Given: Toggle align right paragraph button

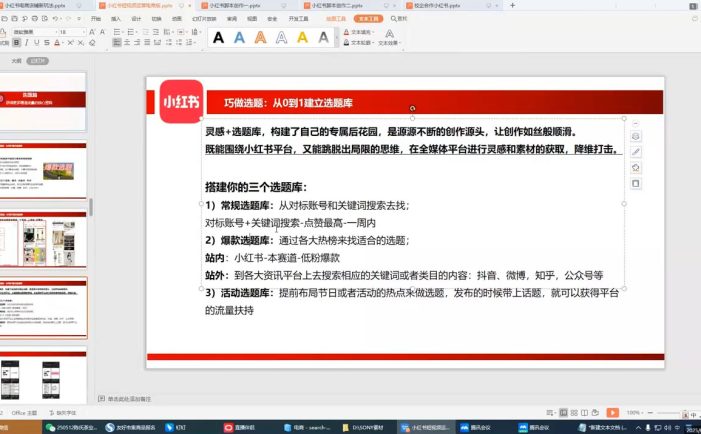Looking at the screenshot, I should point(137,43).
